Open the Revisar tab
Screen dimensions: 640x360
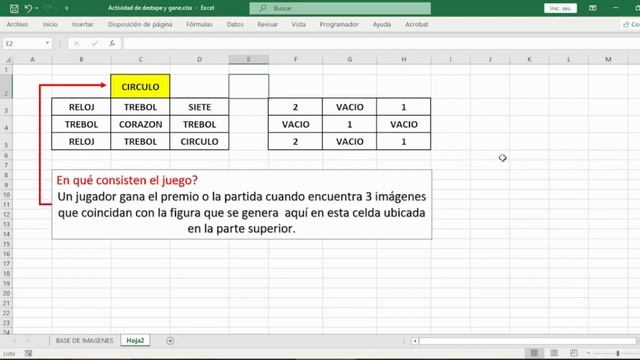coord(267,24)
